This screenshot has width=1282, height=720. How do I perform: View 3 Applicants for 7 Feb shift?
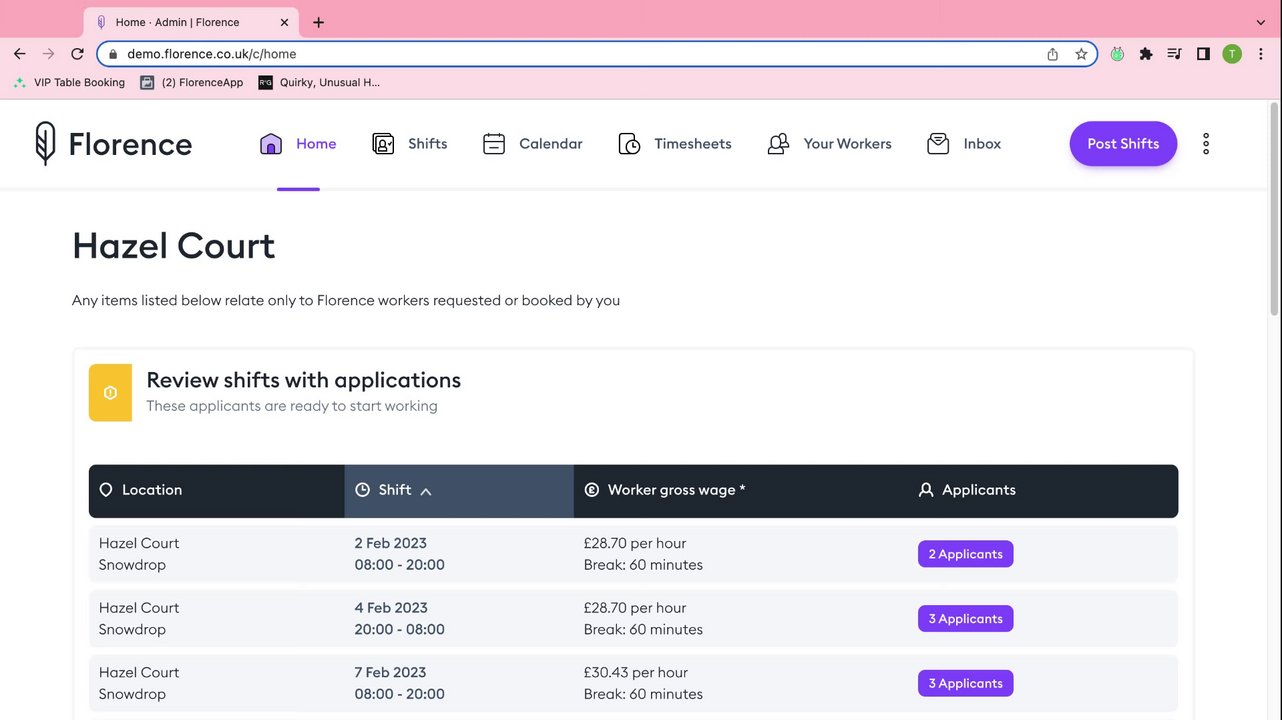tap(965, 683)
